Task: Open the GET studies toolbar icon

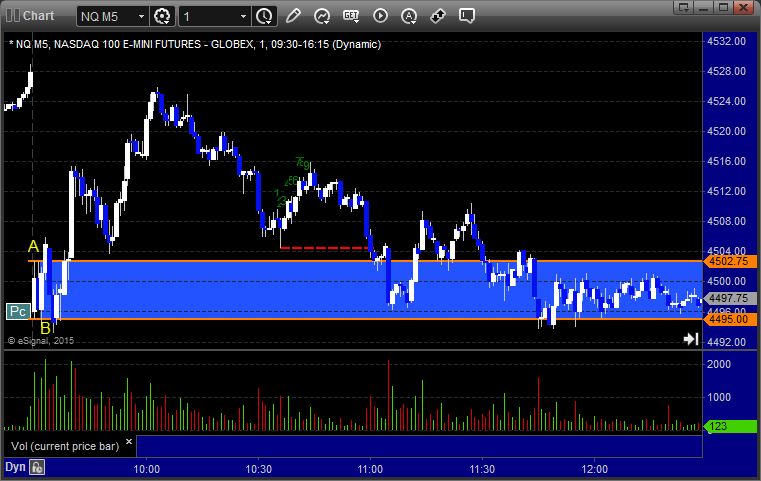Action: click(351, 16)
